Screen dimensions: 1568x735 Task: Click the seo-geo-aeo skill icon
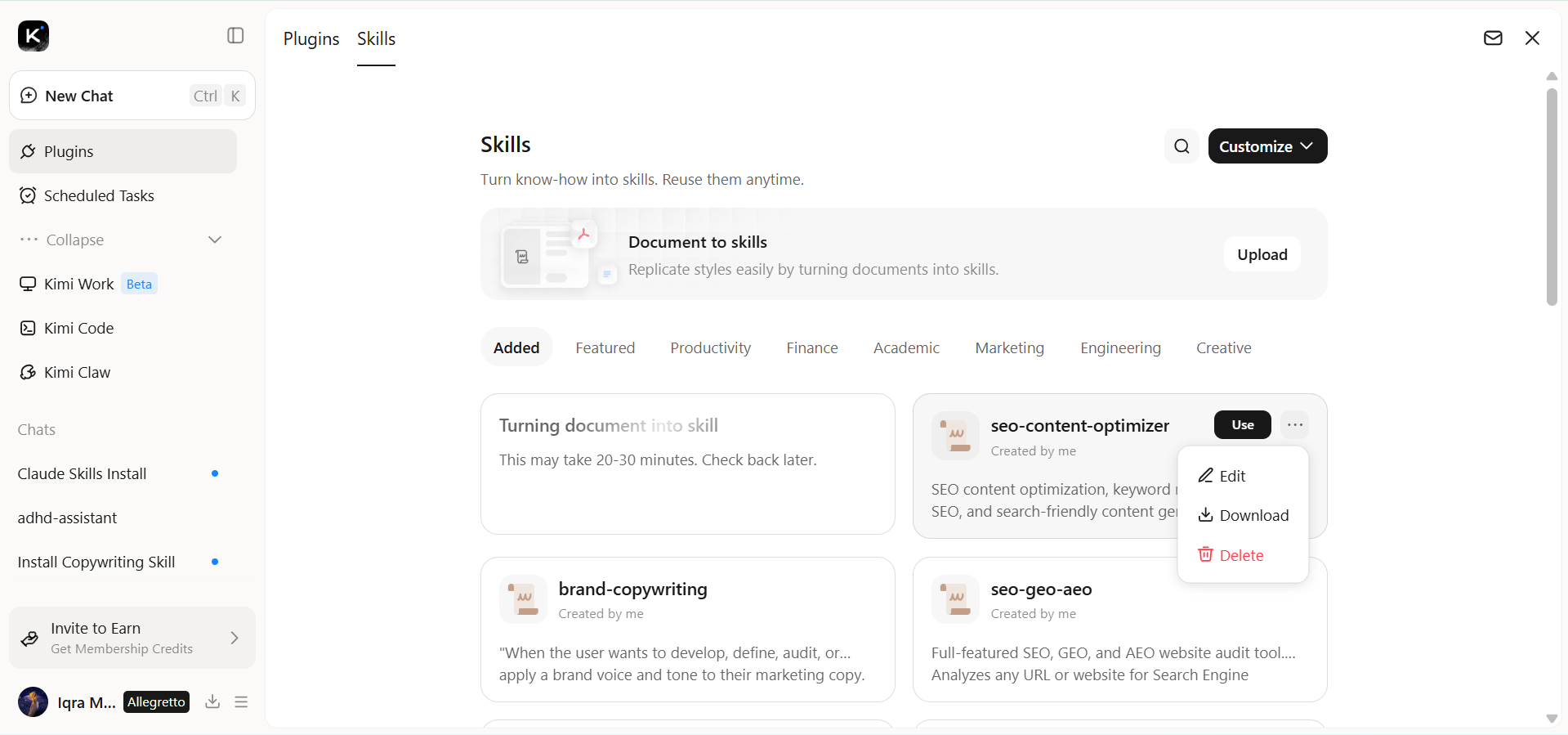point(955,599)
